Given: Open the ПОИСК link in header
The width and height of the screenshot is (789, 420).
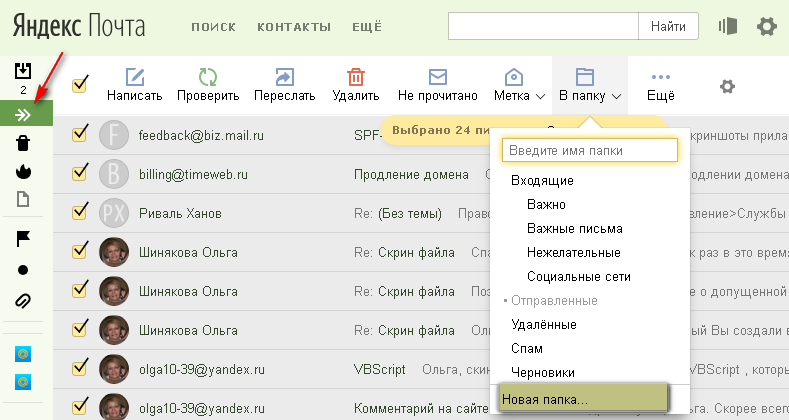Looking at the screenshot, I should point(213,27).
